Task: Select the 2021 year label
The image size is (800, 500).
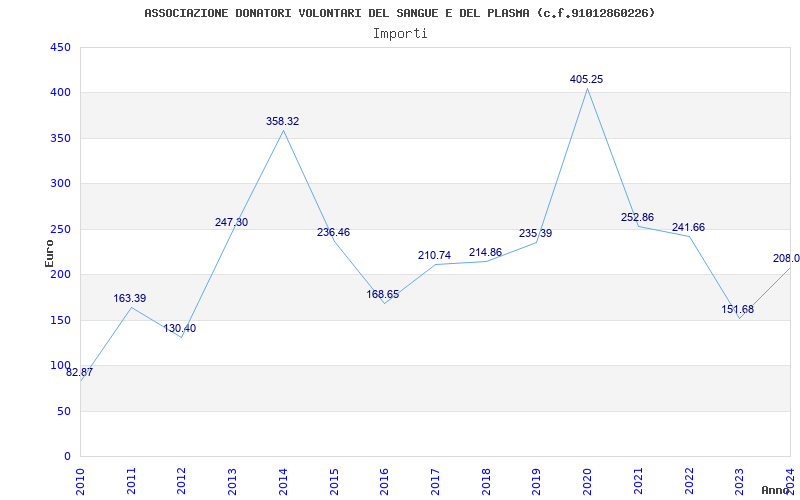Action: [x=638, y=482]
